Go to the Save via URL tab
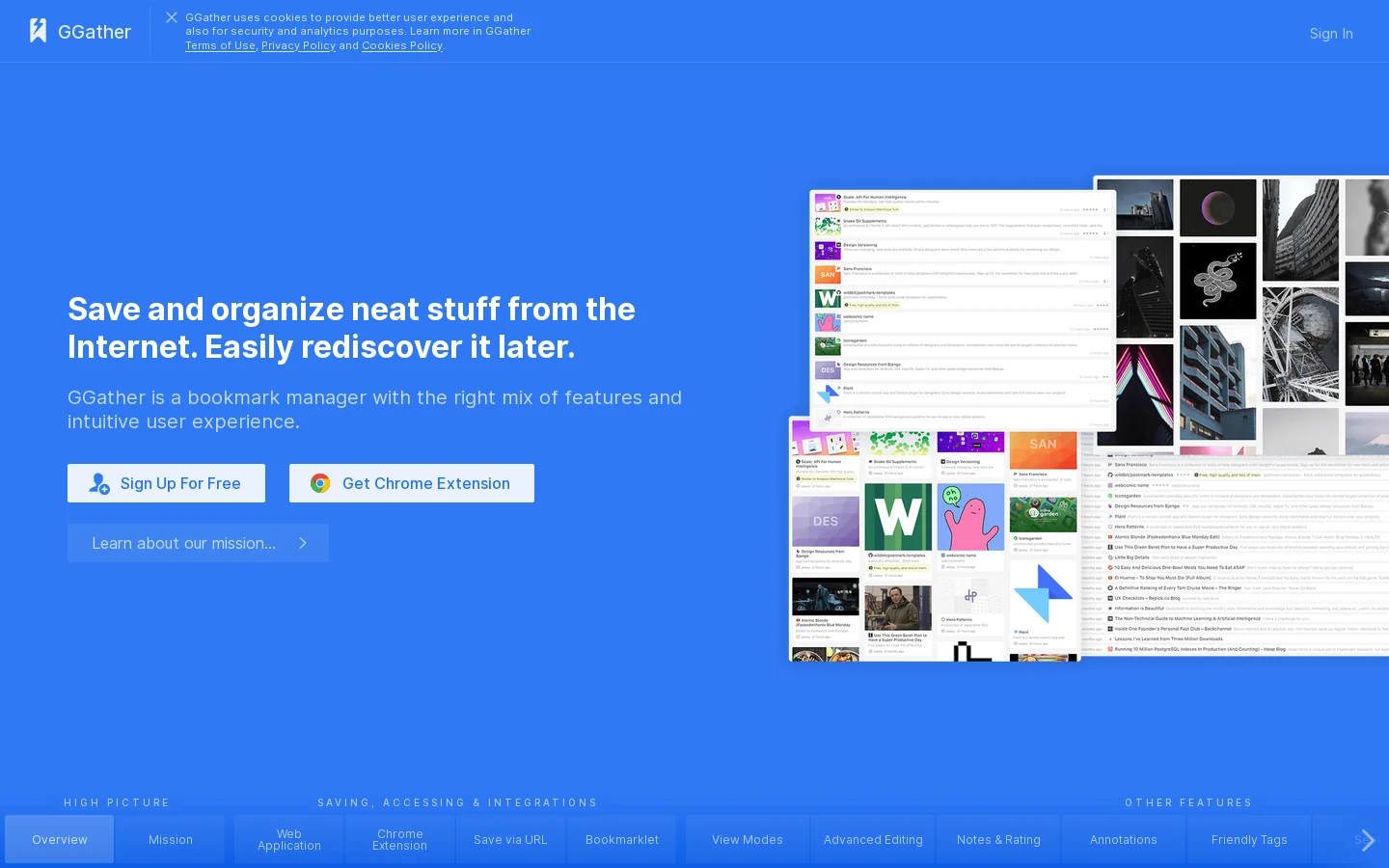This screenshot has width=1389, height=868. [x=510, y=840]
